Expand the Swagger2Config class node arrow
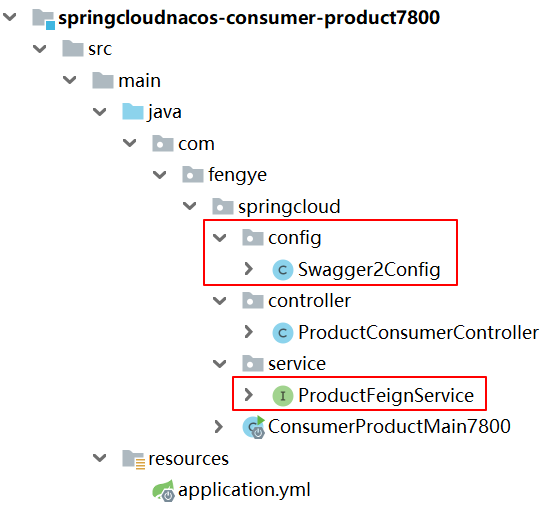 click(x=249, y=269)
